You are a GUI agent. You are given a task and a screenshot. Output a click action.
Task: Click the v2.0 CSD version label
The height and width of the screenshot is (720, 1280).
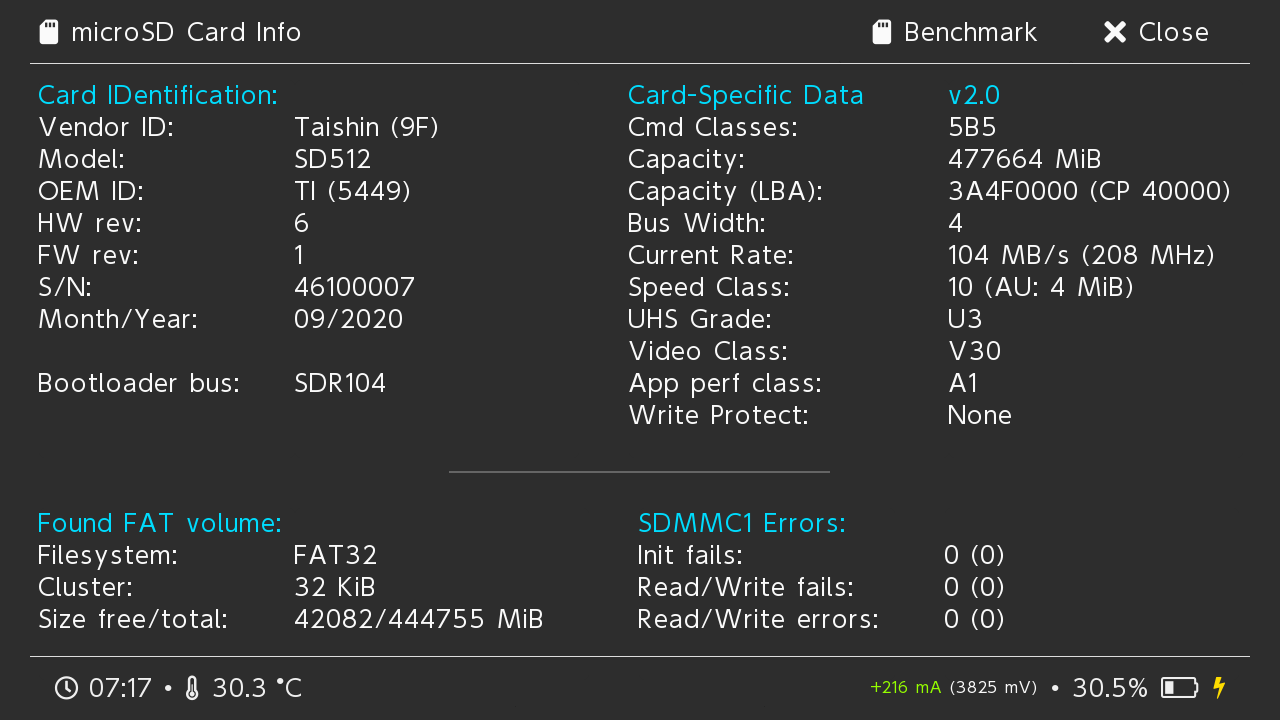[x=973, y=94]
